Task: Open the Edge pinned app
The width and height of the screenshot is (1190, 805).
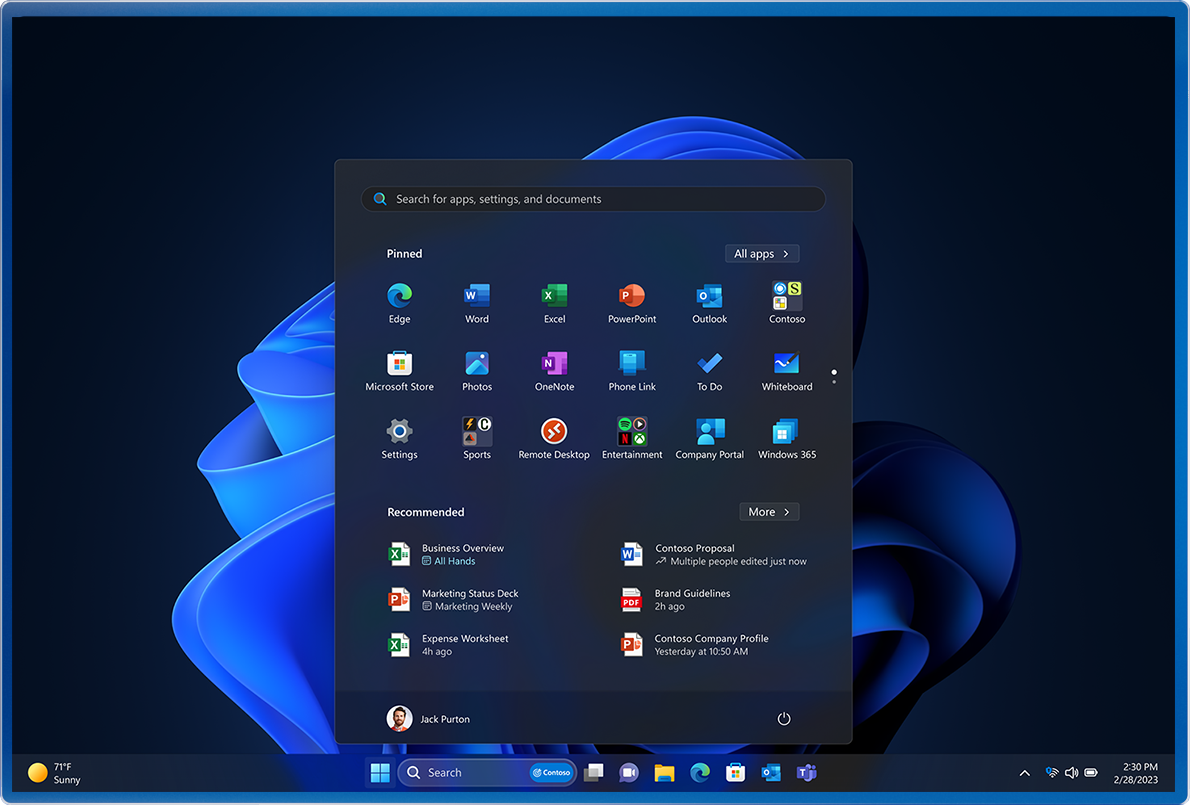Action: (399, 296)
